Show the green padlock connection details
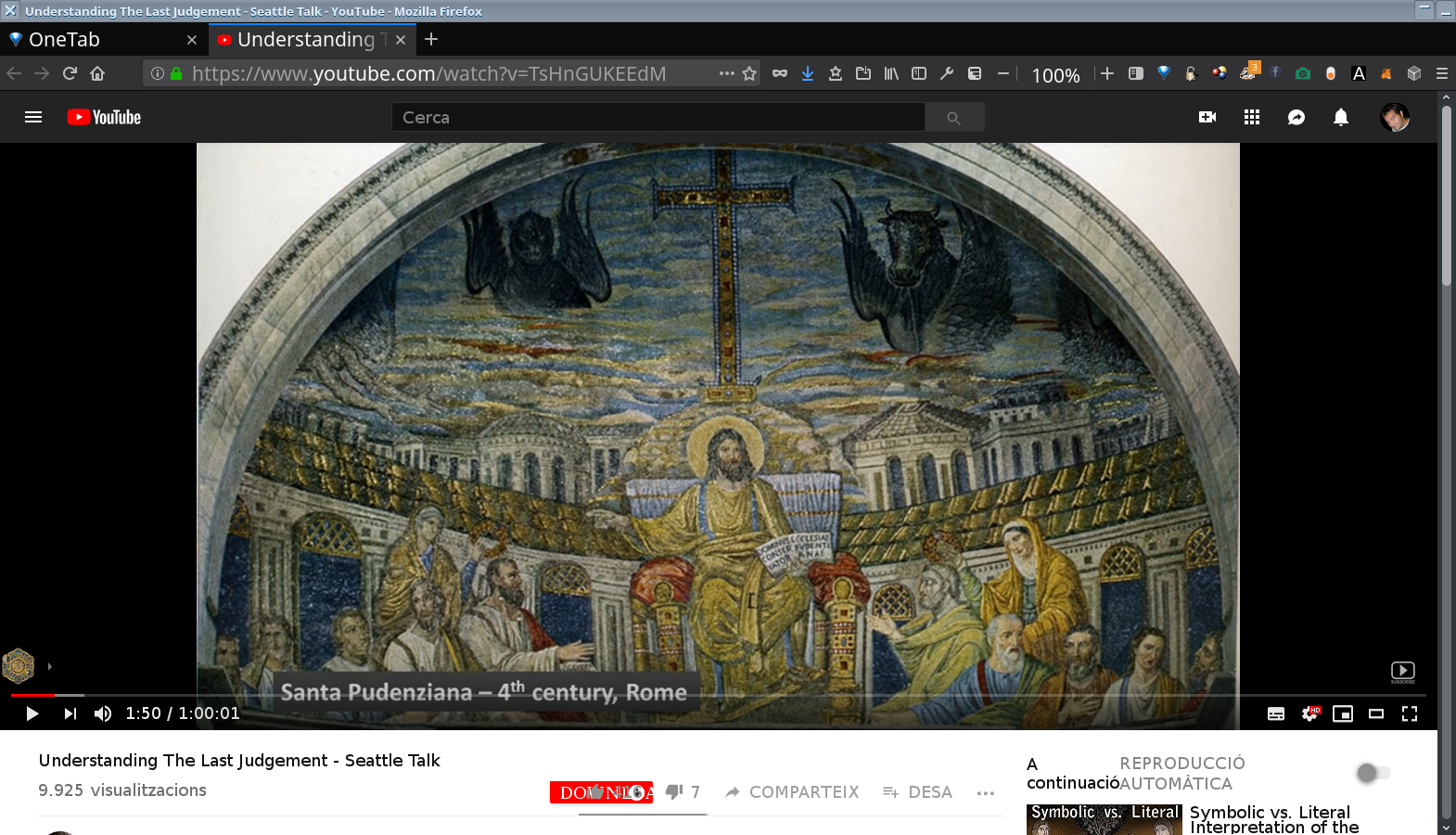The width and height of the screenshot is (1456, 835). [x=176, y=73]
